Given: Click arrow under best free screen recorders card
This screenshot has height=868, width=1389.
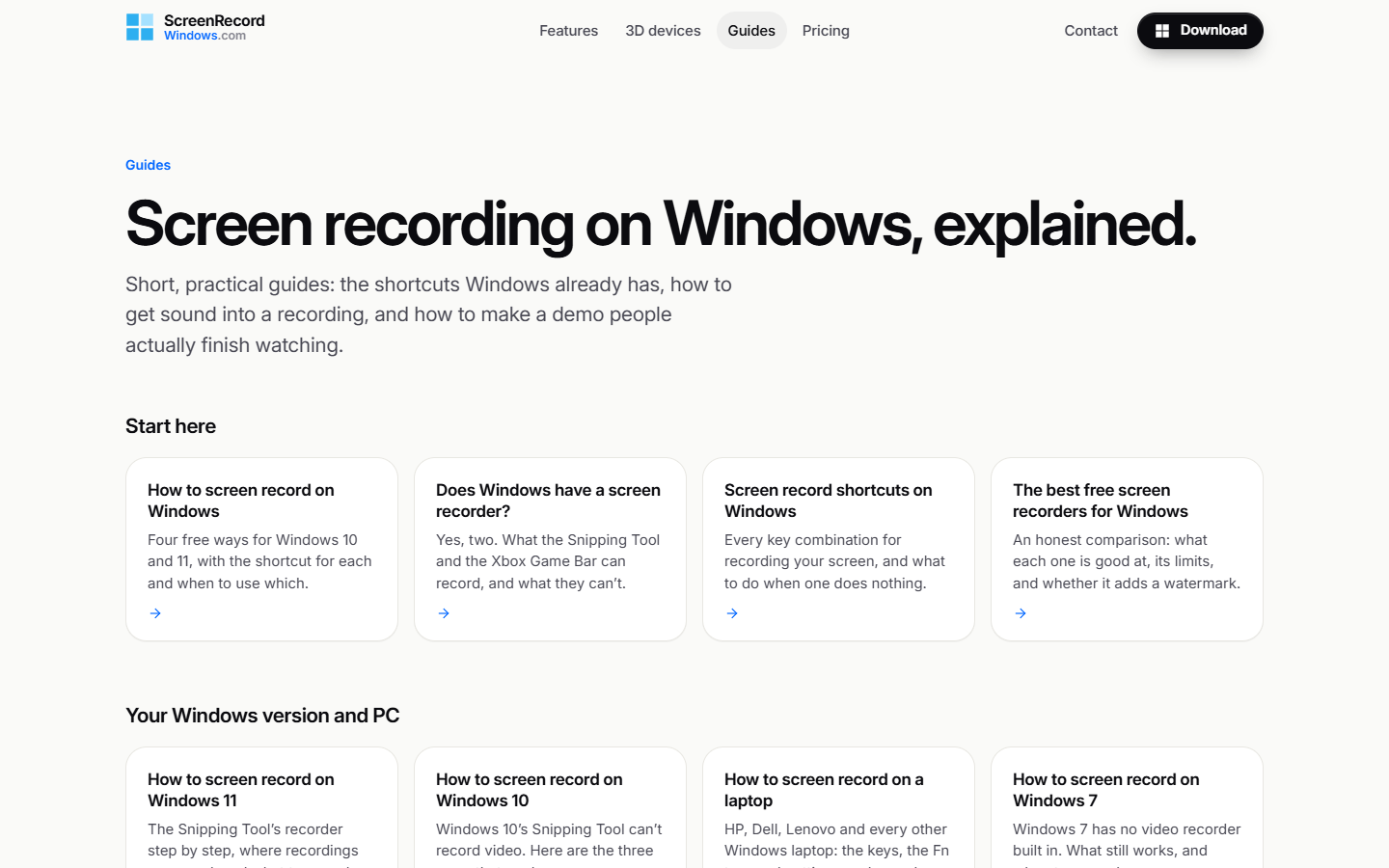Looking at the screenshot, I should point(1021,613).
